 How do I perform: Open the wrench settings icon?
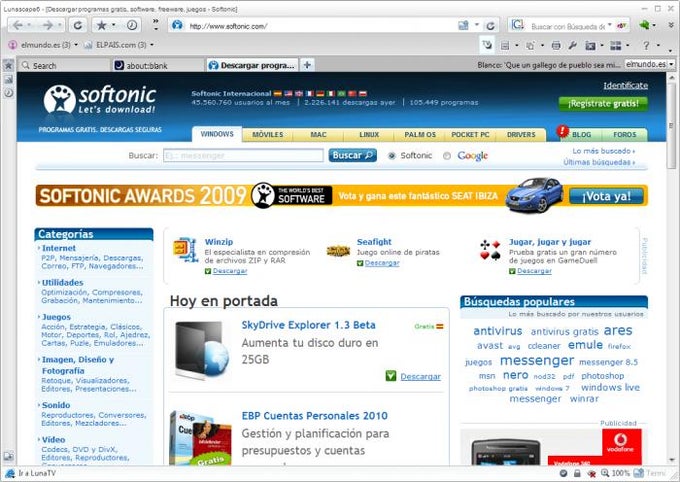click(x=572, y=45)
